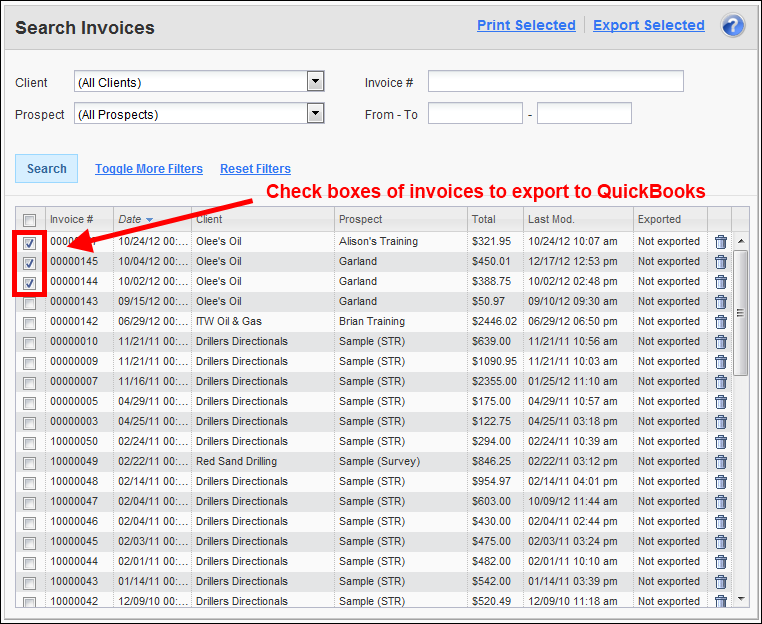Check the box for invoice 00000143
Screen dimensions: 762x624
(x=30, y=303)
